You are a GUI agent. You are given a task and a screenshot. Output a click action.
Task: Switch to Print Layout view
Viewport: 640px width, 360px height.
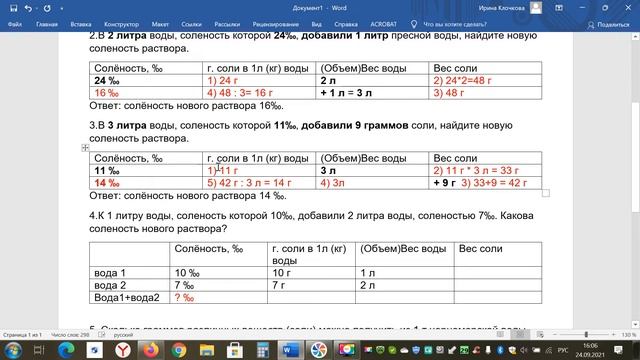[520, 335]
